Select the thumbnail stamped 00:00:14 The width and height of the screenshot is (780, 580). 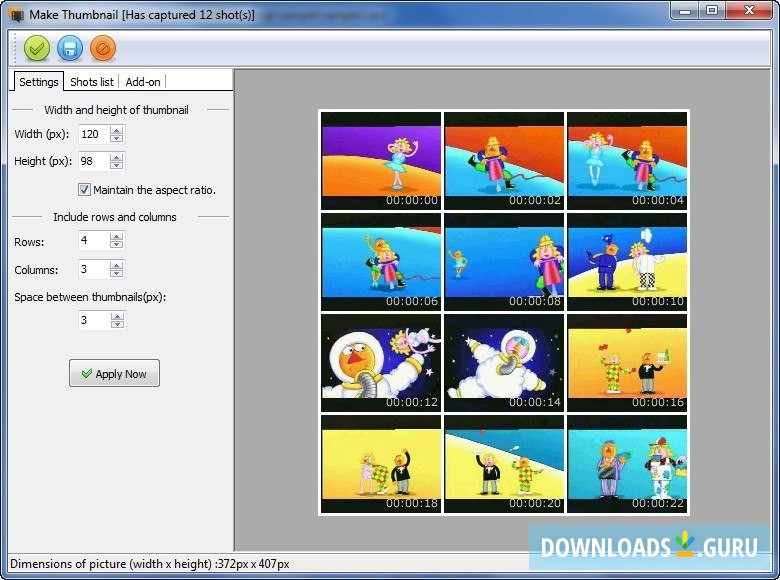(x=504, y=363)
